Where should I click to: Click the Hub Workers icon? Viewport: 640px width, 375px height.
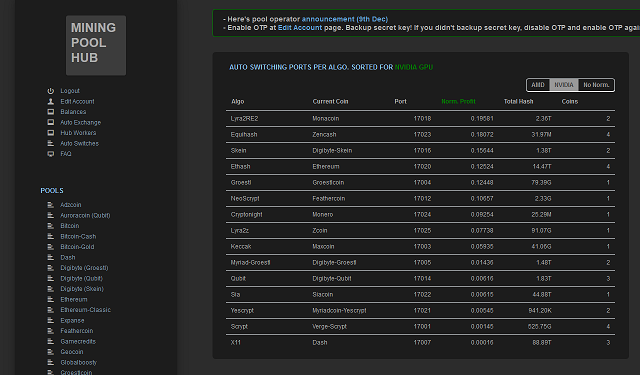point(51,133)
